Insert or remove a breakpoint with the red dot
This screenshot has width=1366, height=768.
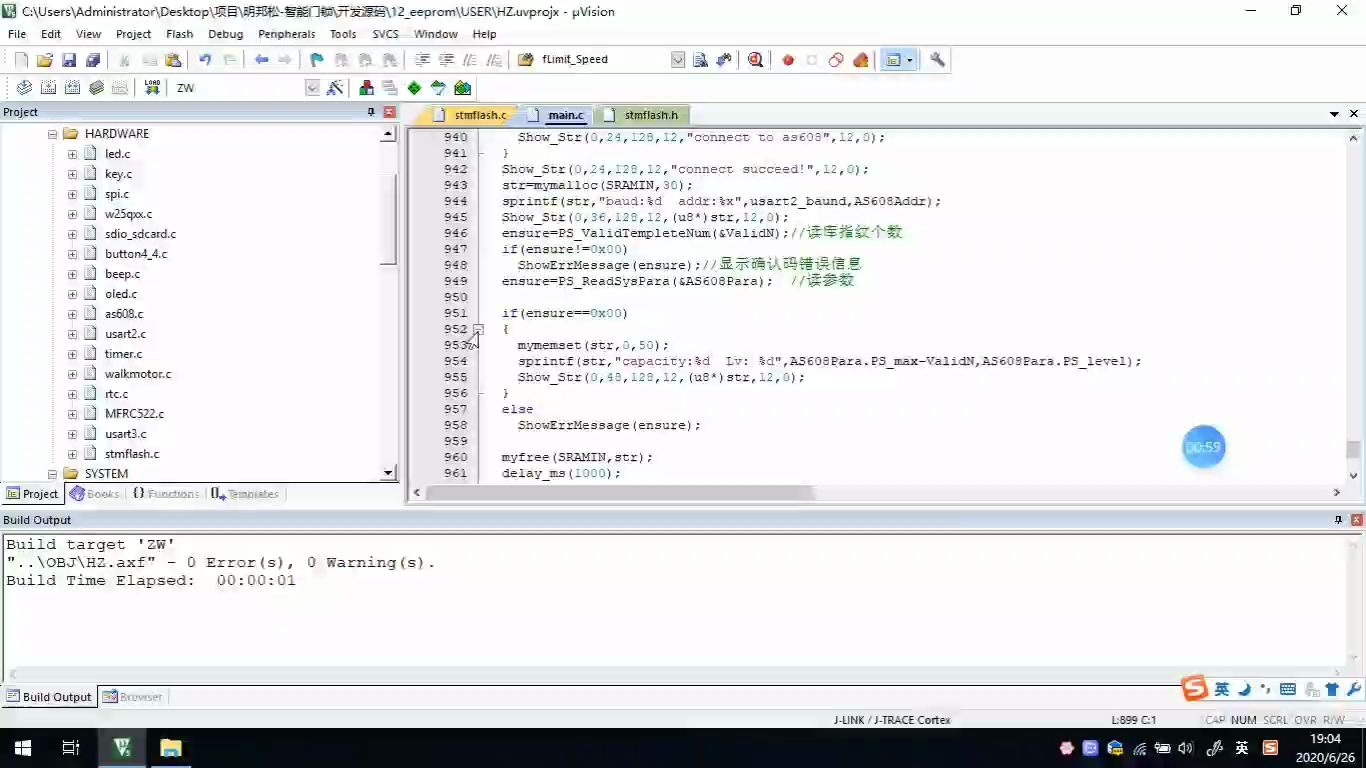[788, 60]
